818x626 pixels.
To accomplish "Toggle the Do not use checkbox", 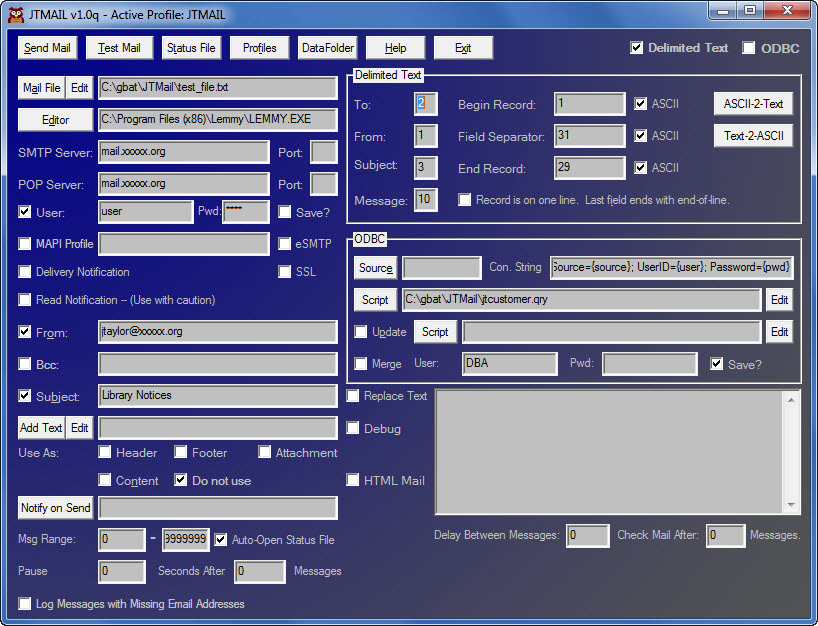I will point(181,480).
